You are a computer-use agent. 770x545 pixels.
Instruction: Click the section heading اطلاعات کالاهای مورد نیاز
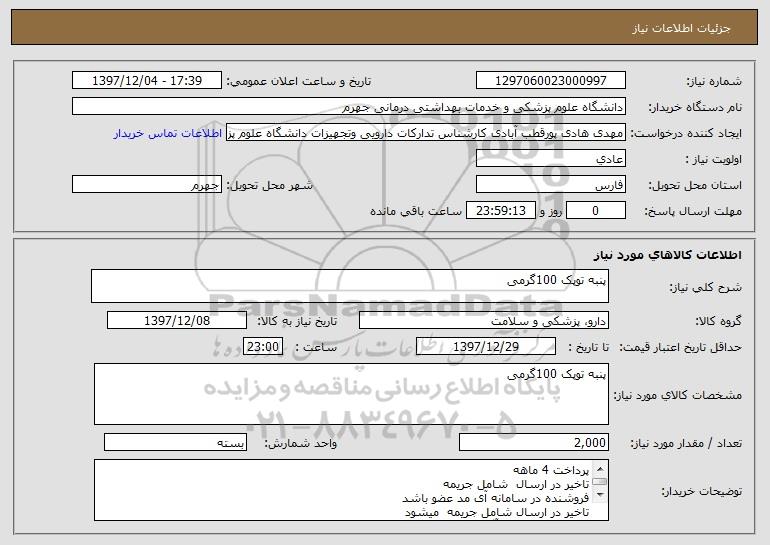click(667, 255)
